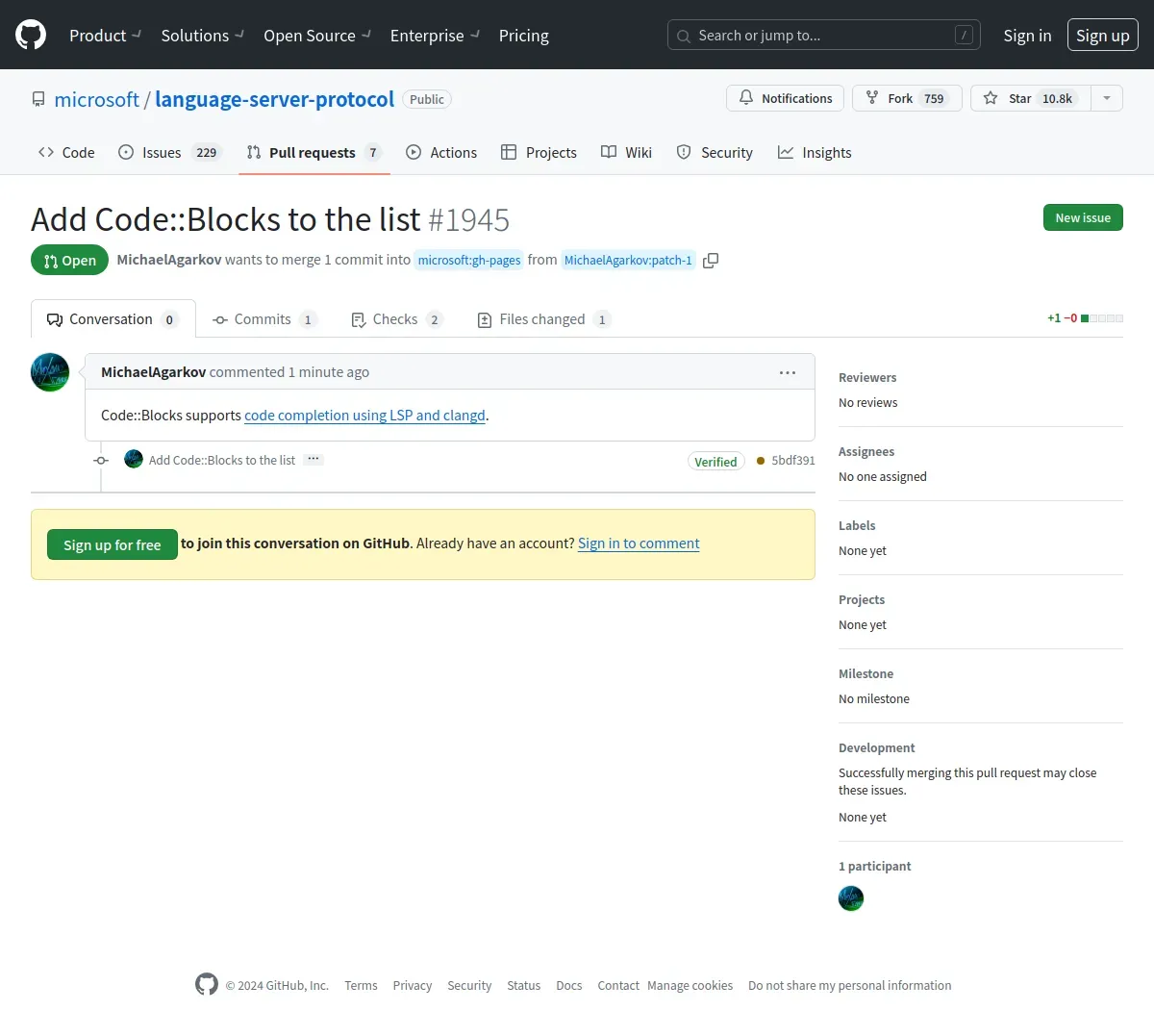Image resolution: width=1154 pixels, height=1036 pixels.
Task: Click the participant avatar in sidebar
Action: pyautogui.click(x=851, y=898)
